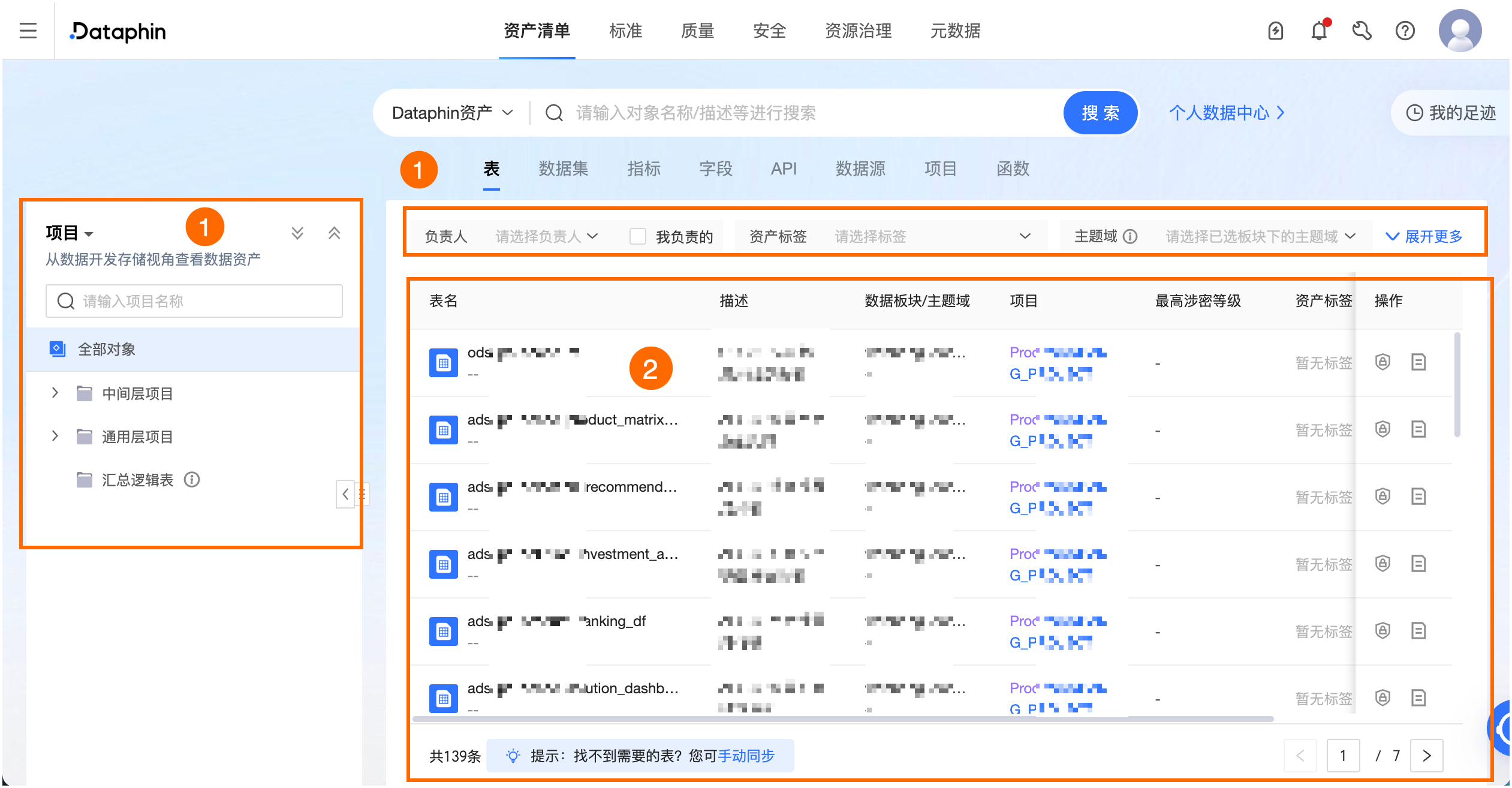Click the 手动同步 link
Viewport: 1512px width, 788px height.
coord(746,756)
